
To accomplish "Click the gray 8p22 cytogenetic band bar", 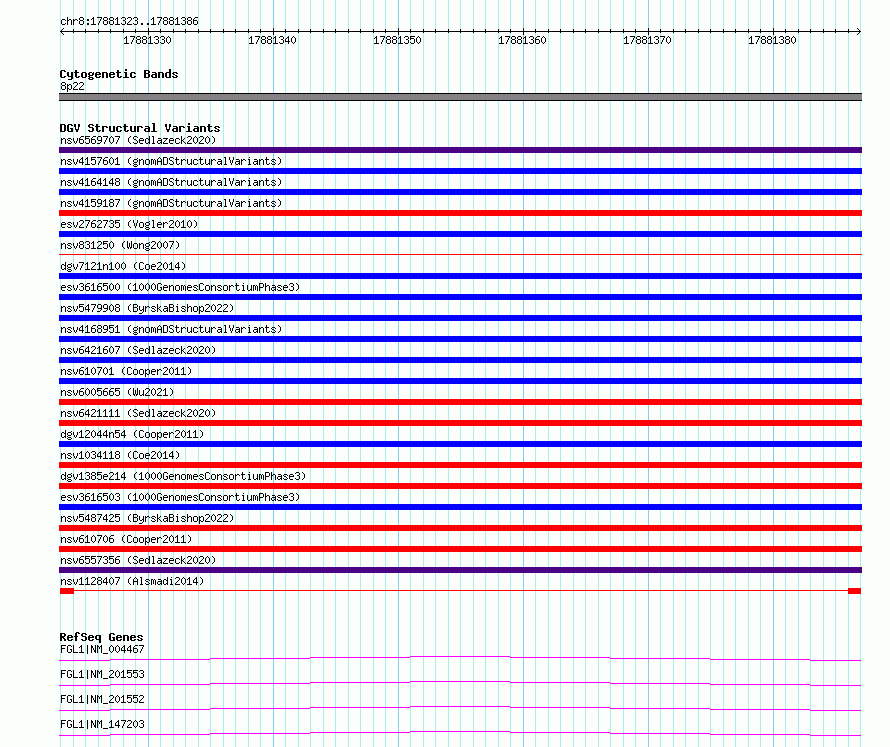I will (460, 97).
